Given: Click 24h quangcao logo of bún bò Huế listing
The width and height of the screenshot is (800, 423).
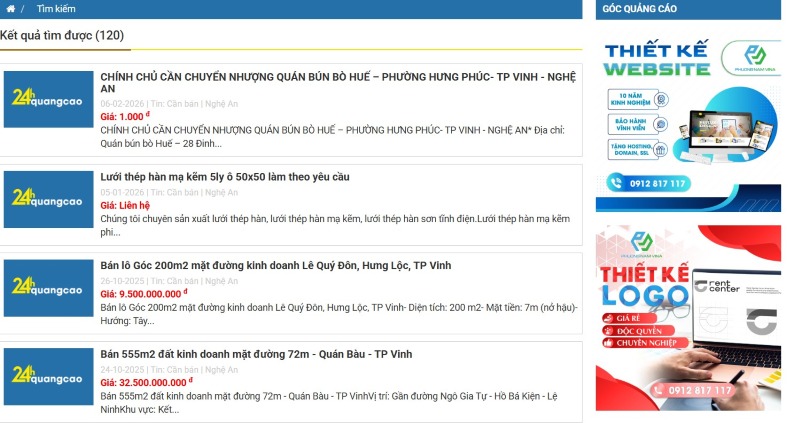Looking at the screenshot, I should [48, 99].
